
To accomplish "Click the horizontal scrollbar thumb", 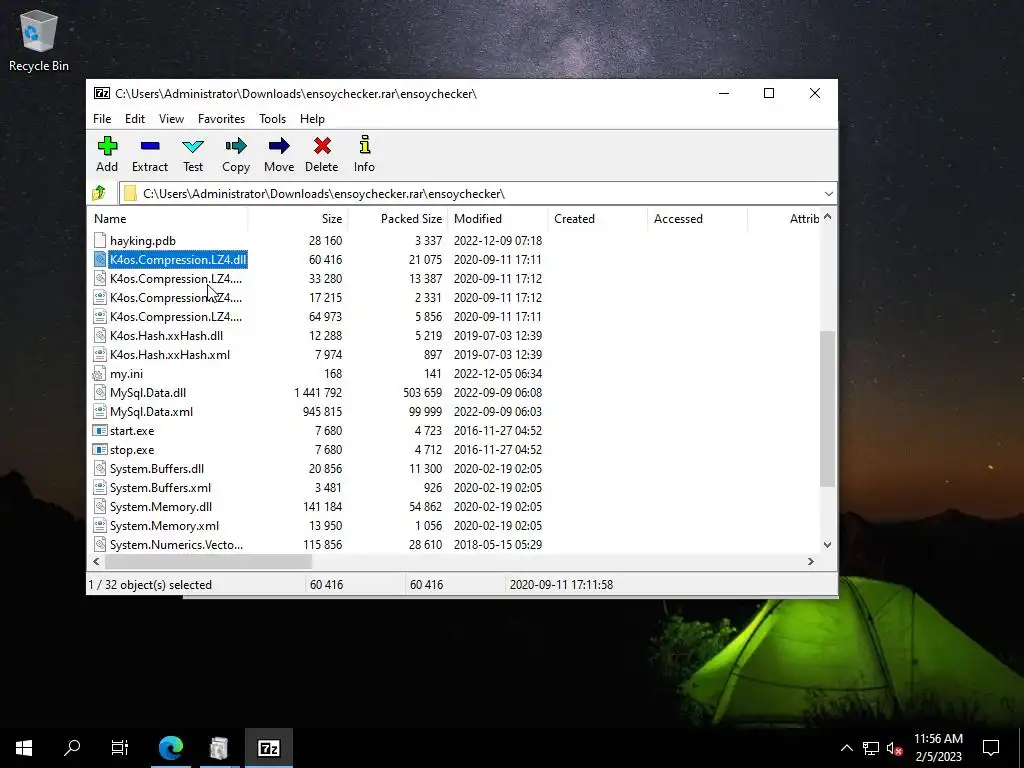I will [208, 562].
